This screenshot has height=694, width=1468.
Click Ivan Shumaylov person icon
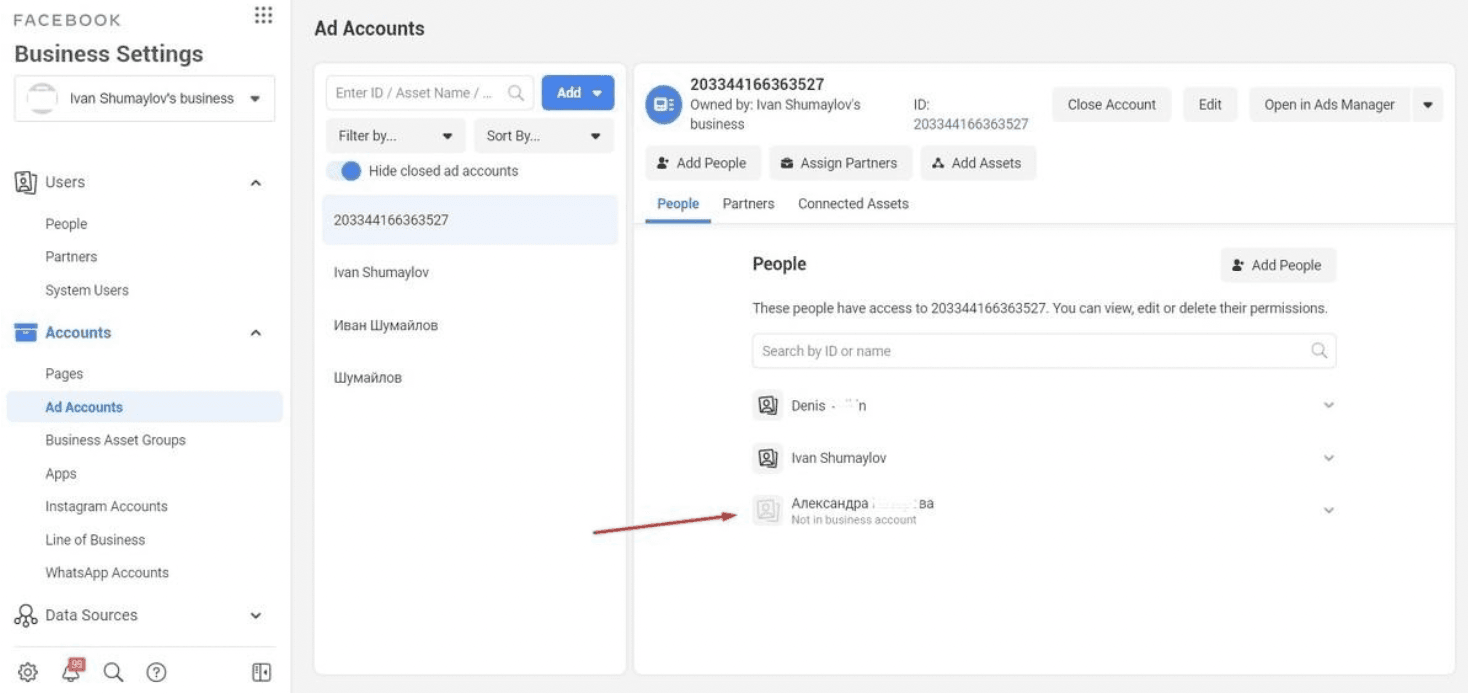[x=767, y=458]
